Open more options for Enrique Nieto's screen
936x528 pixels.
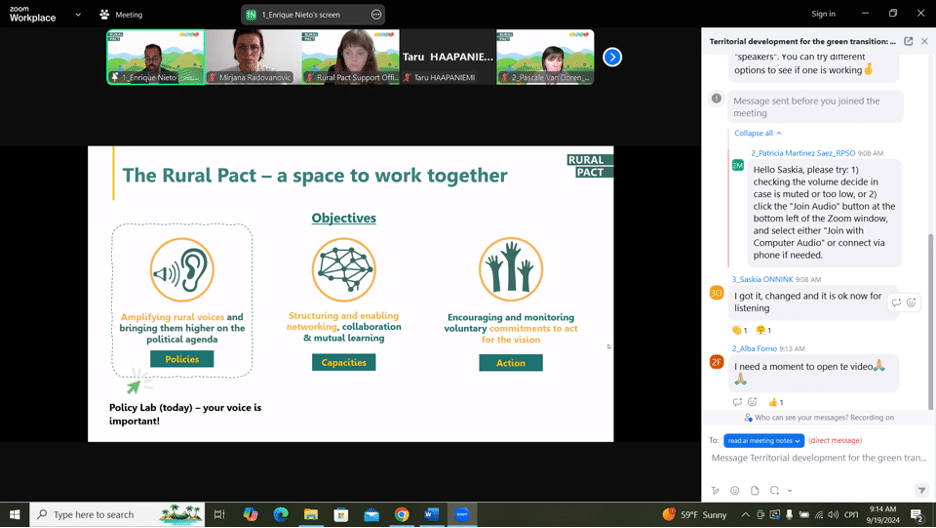coord(376,15)
